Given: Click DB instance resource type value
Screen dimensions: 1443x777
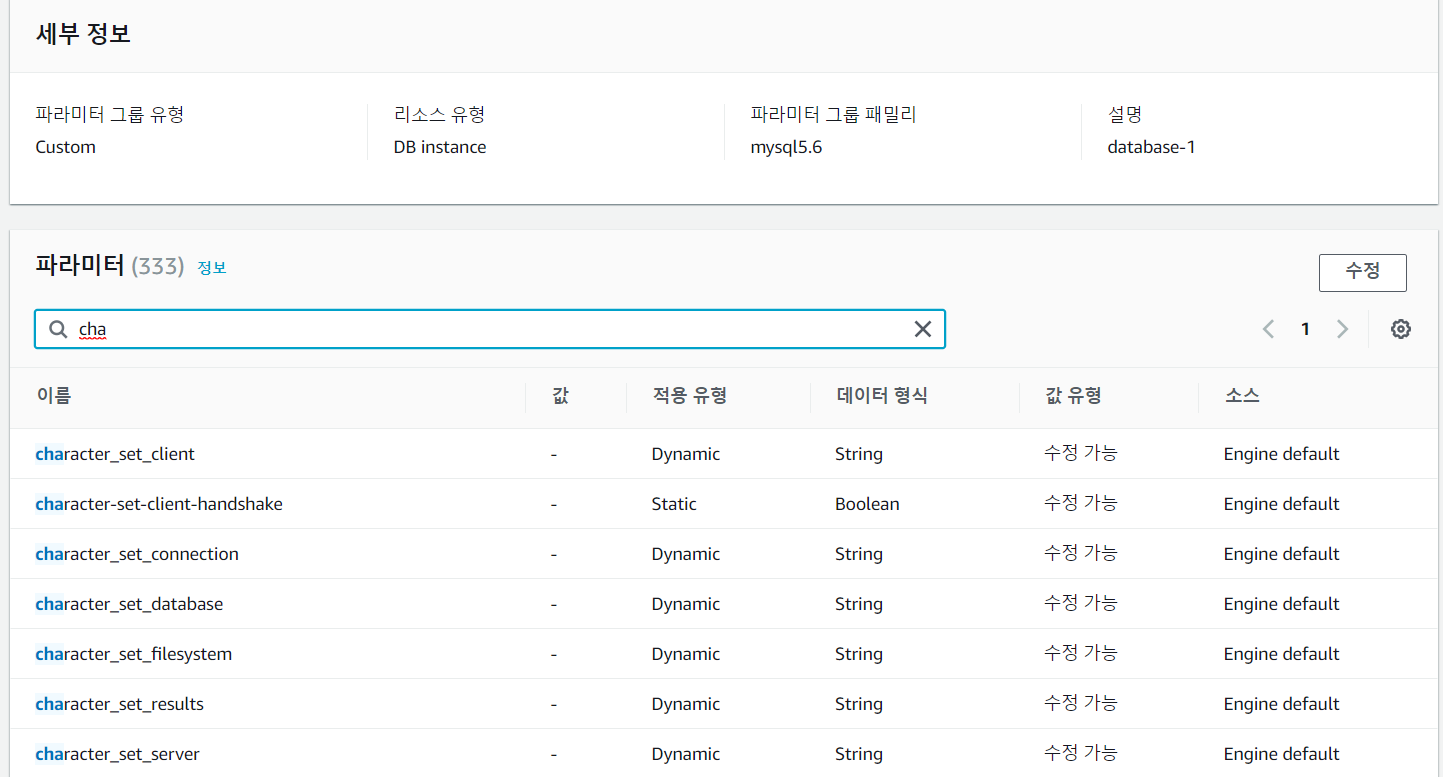Looking at the screenshot, I should pyautogui.click(x=440, y=147).
